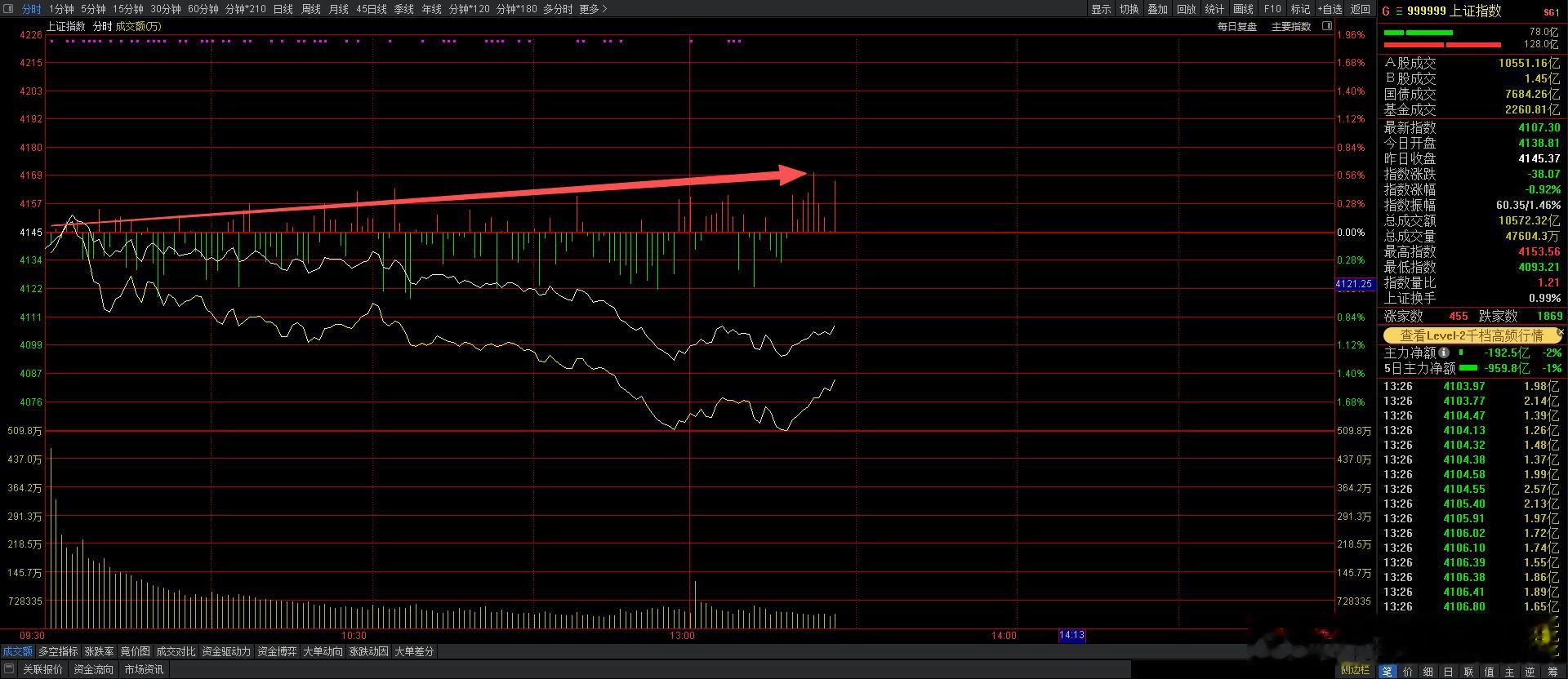Switch to 30分钟 period
This screenshot has height=679, width=1568.
click(x=166, y=9)
